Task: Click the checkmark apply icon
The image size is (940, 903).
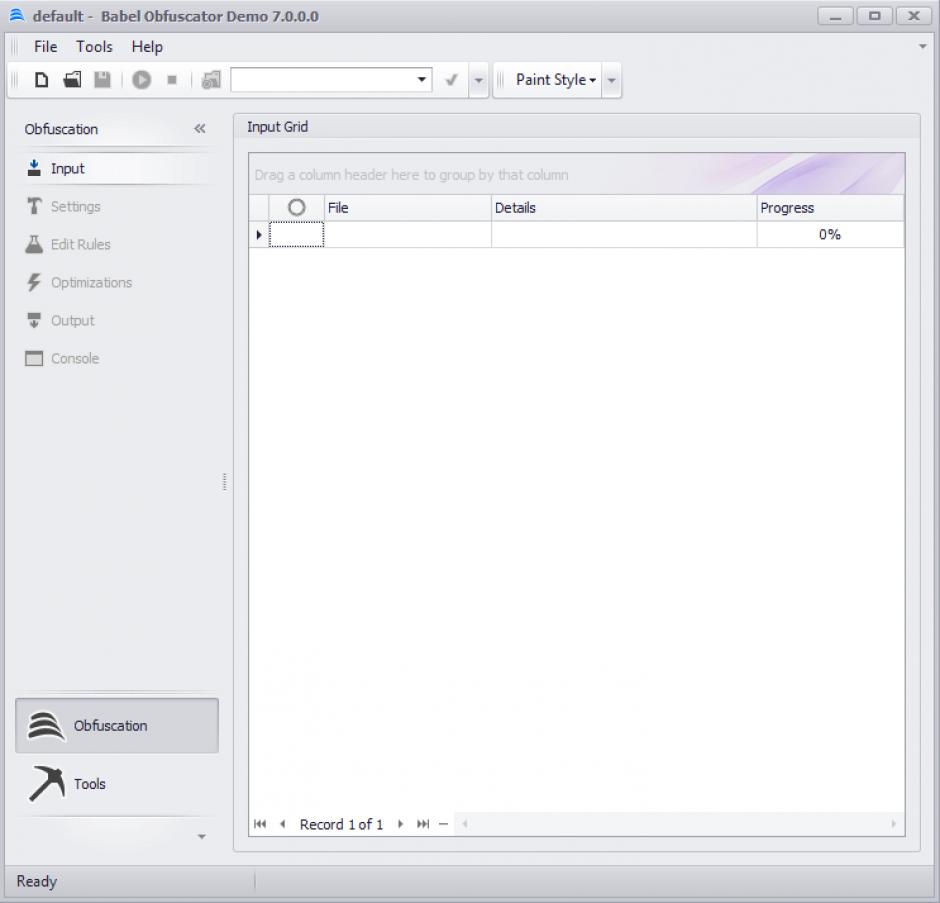Action: (x=451, y=80)
